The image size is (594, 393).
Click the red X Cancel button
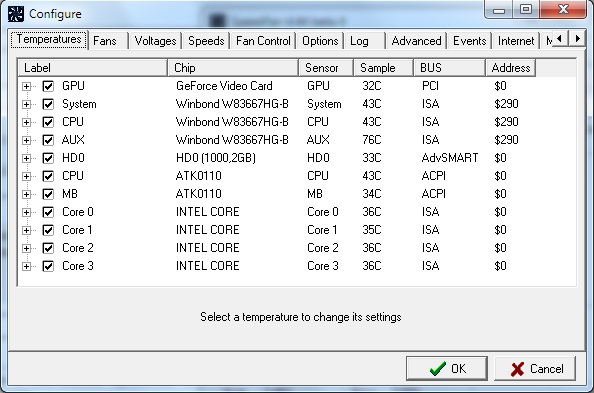[x=535, y=368]
